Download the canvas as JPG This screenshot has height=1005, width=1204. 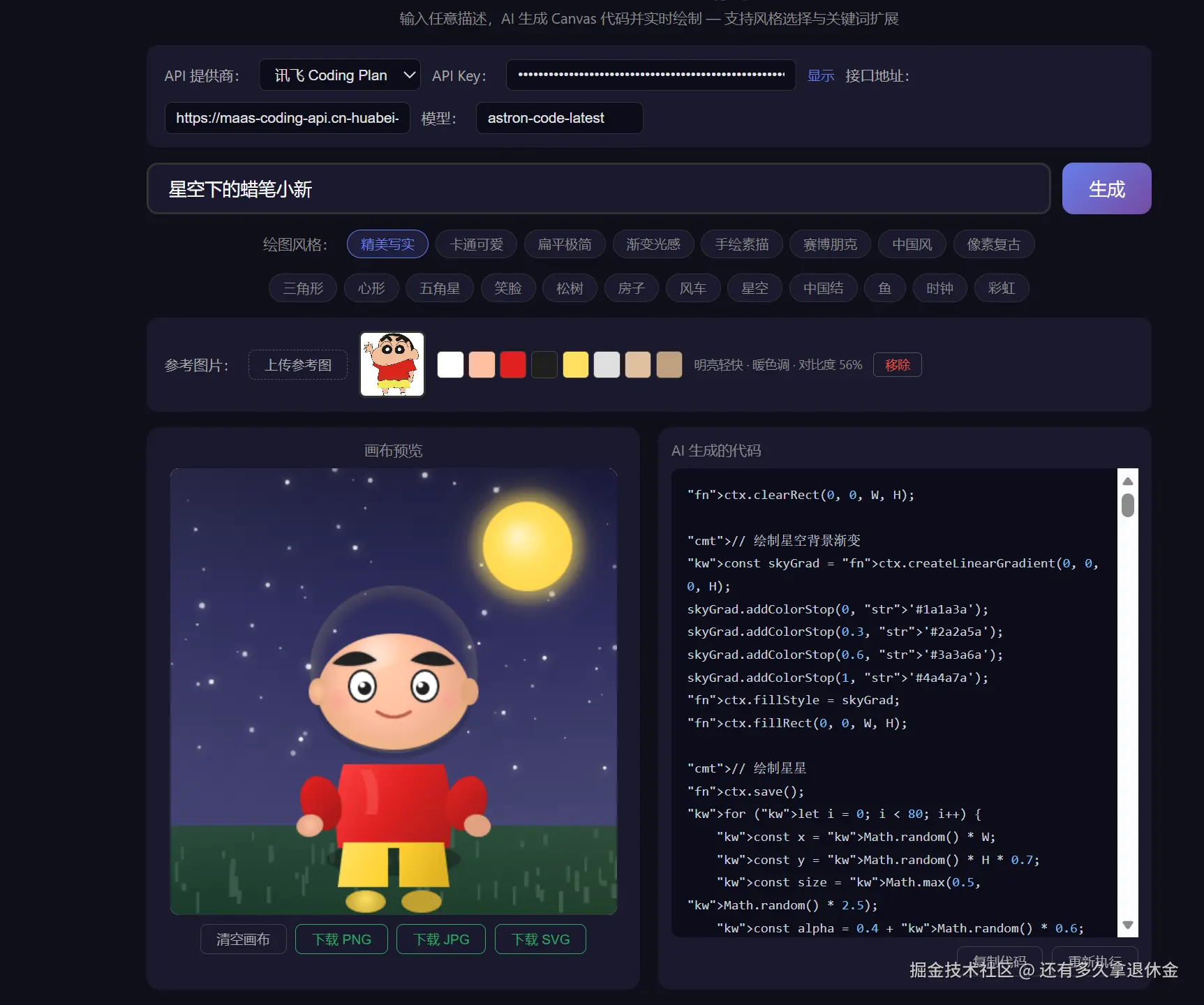(441, 939)
